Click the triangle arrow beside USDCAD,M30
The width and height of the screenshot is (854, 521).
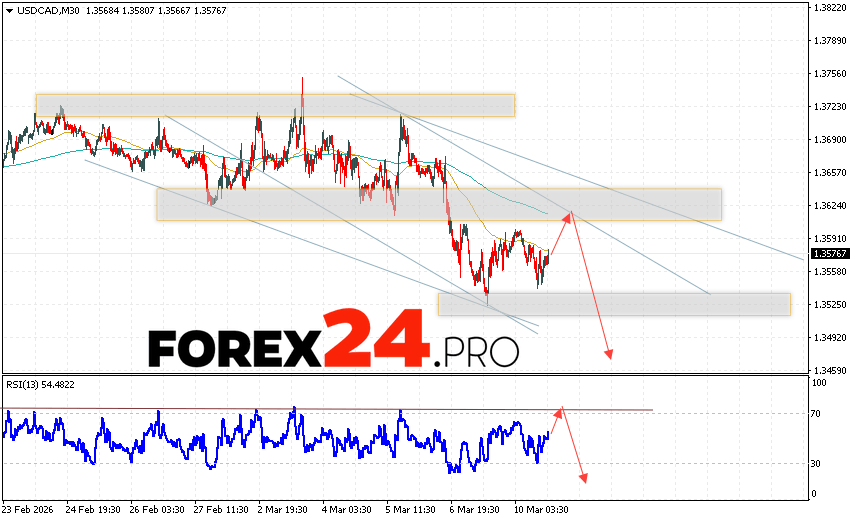pyautogui.click(x=8, y=10)
